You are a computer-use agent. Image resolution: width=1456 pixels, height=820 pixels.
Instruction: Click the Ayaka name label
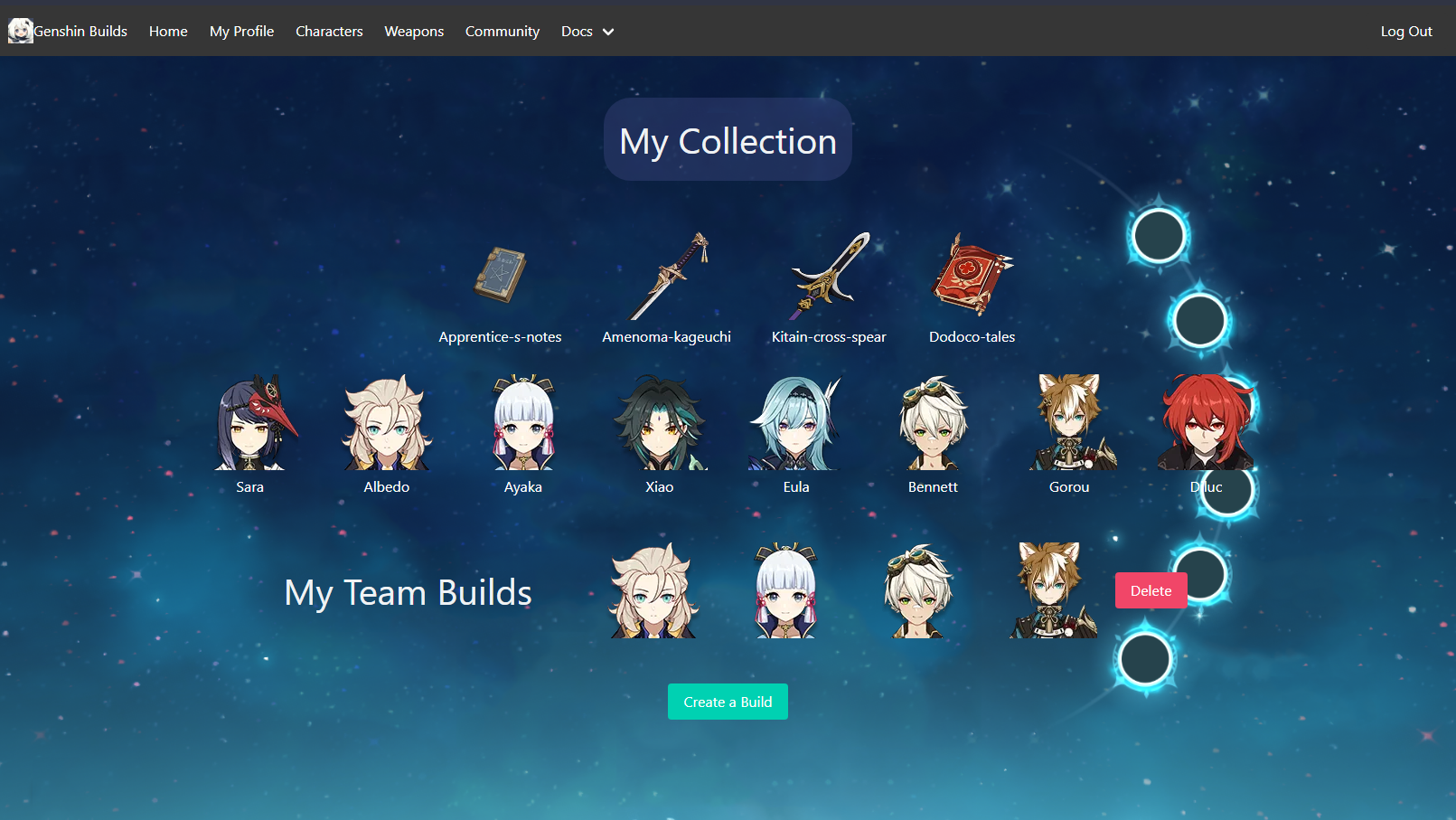click(523, 486)
